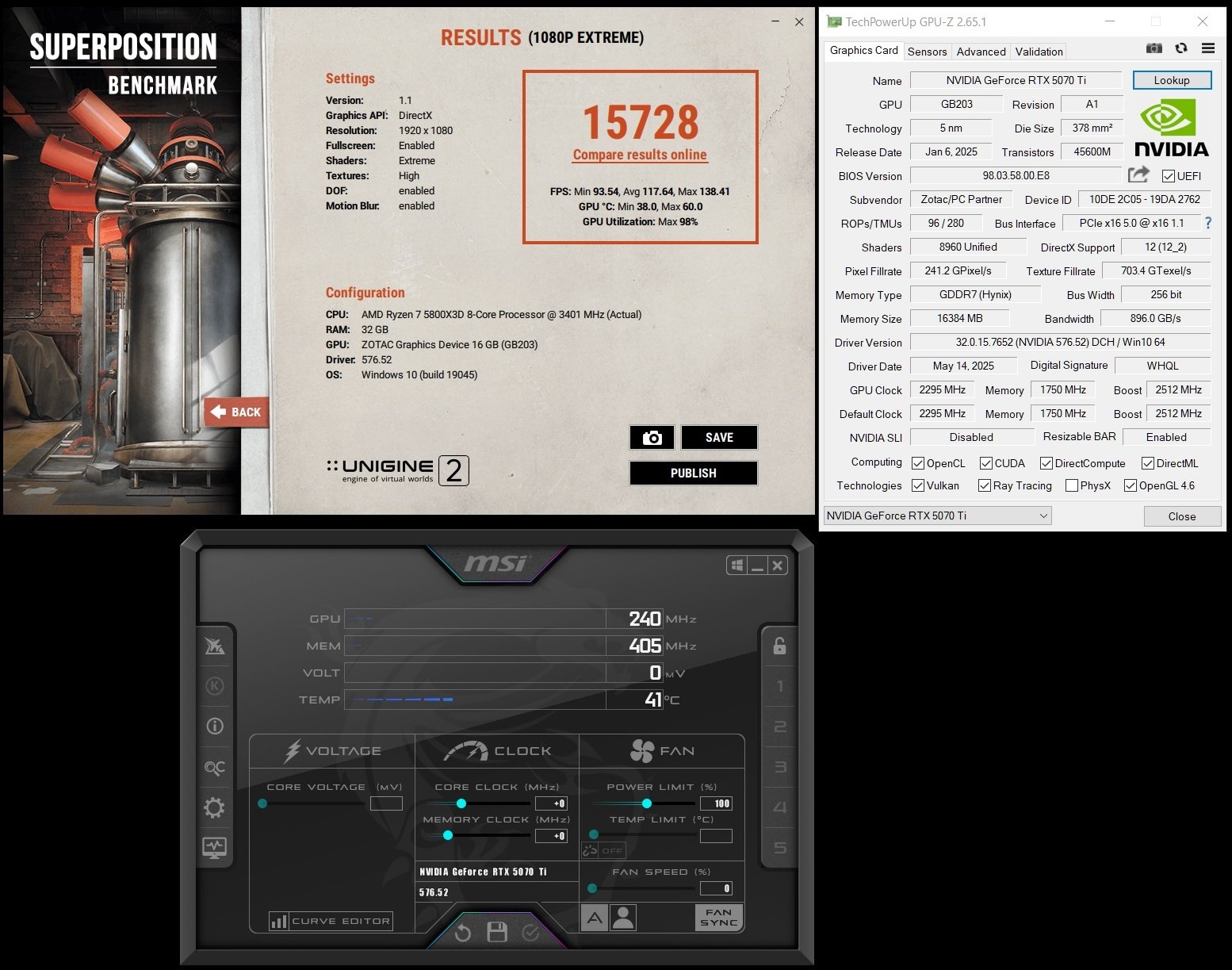Screen dimensions: 1232x970
Task: Toggle the CUDA checkbox
Action: click(986, 463)
